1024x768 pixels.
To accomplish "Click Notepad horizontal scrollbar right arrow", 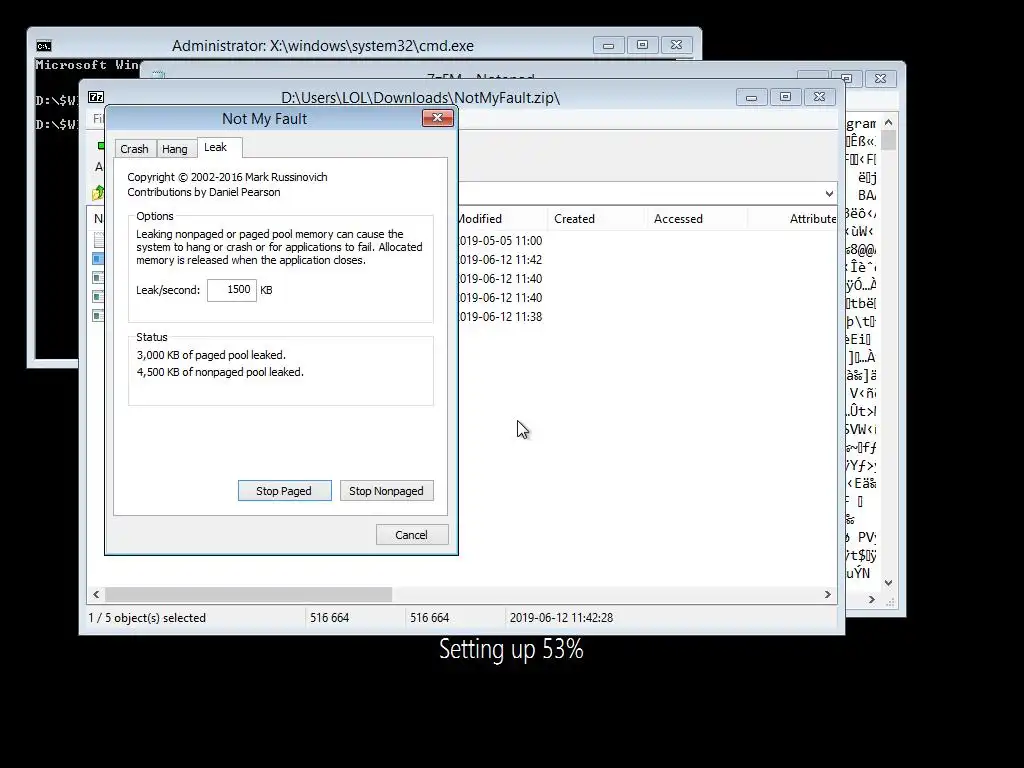I will (x=871, y=600).
